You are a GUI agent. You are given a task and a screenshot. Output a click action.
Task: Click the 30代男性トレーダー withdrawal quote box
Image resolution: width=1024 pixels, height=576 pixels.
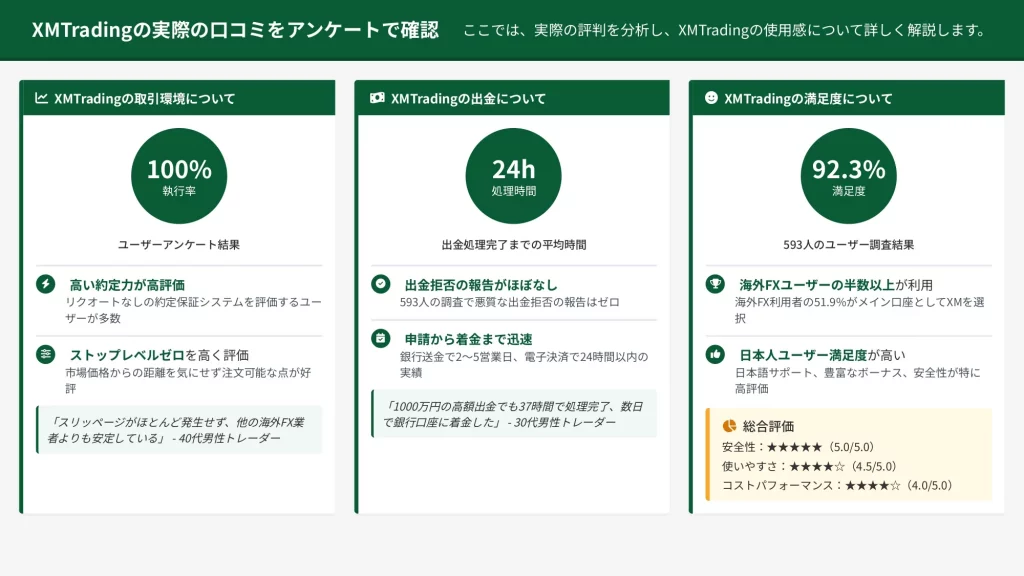pyautogui.click(x=513, y=414)
